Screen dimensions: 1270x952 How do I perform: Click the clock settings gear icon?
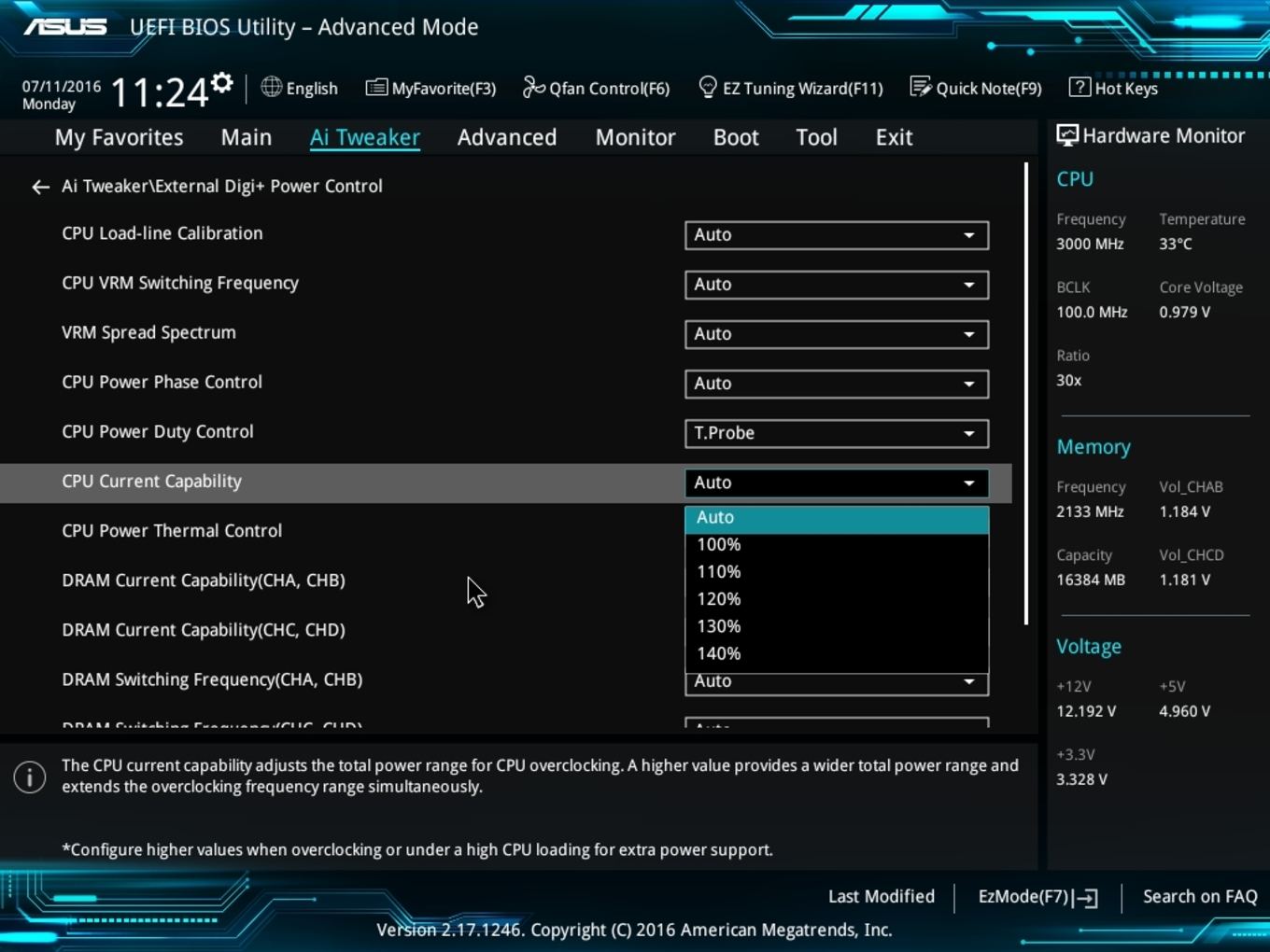click(221, 83)
